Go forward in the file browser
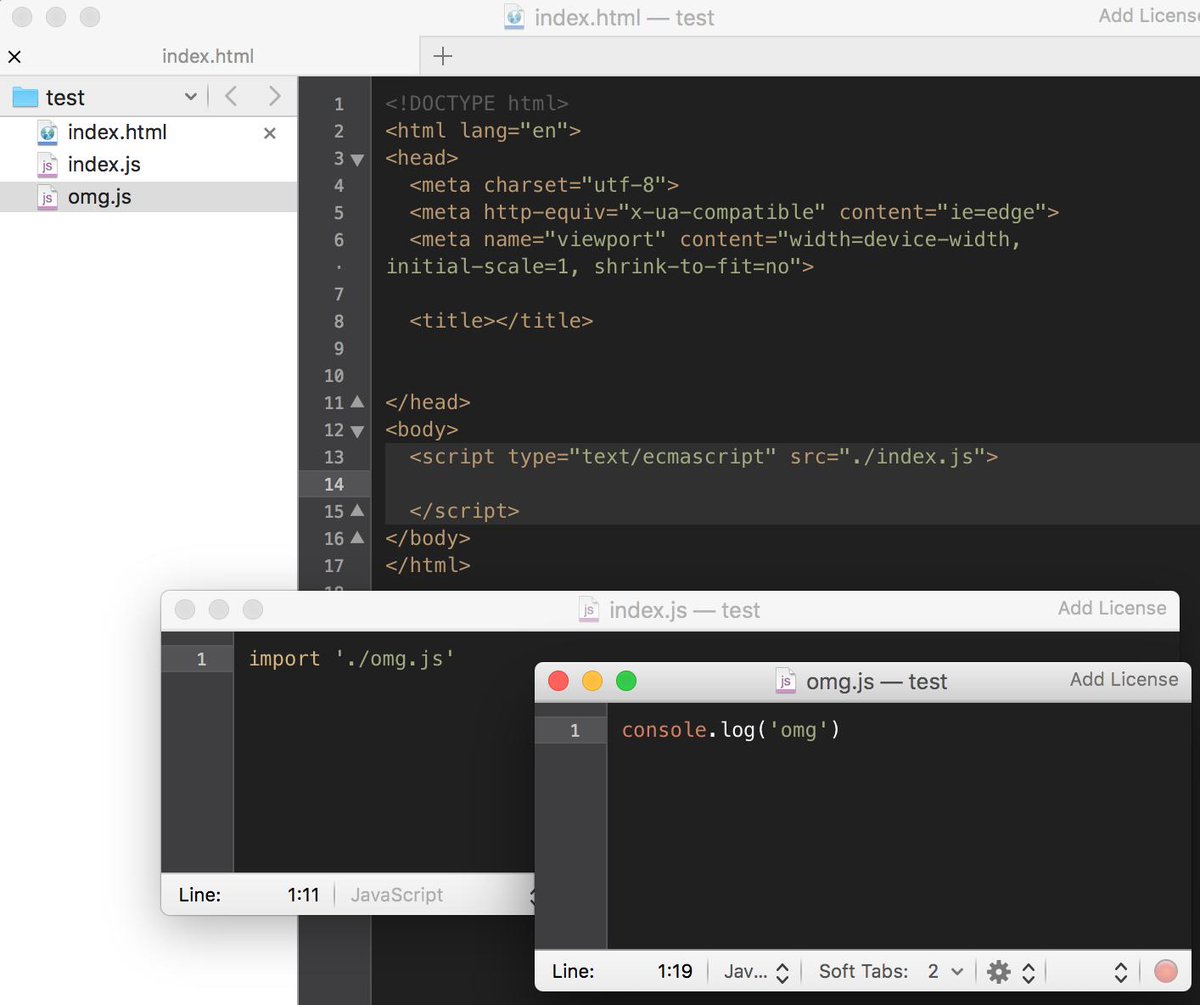Screen dimensions: 1200x1005 [274, 97]
